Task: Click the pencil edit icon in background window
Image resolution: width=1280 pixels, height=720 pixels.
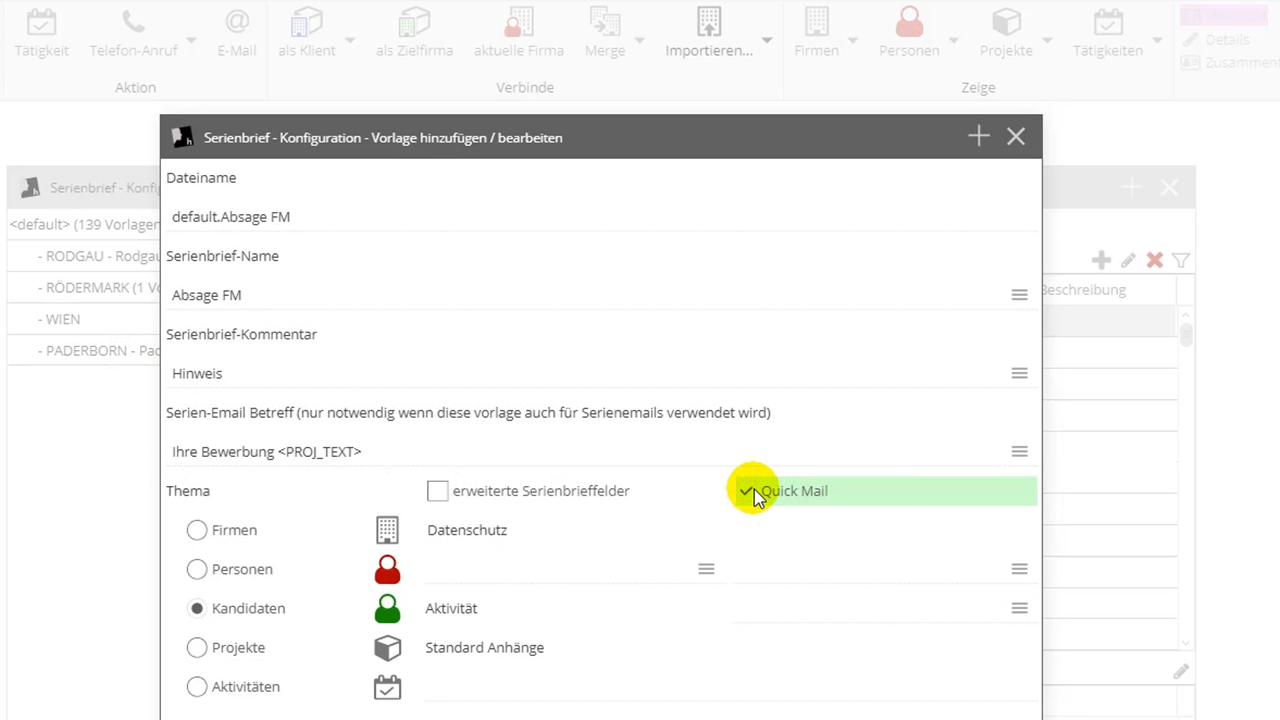Action: [1128, 260]
